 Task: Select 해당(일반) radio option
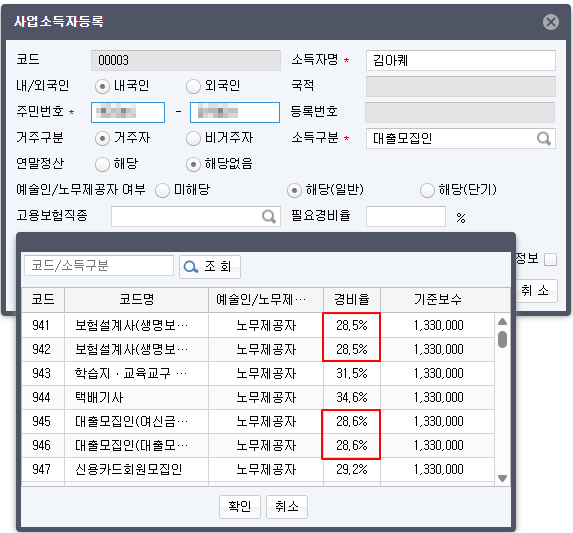[294, 190]
